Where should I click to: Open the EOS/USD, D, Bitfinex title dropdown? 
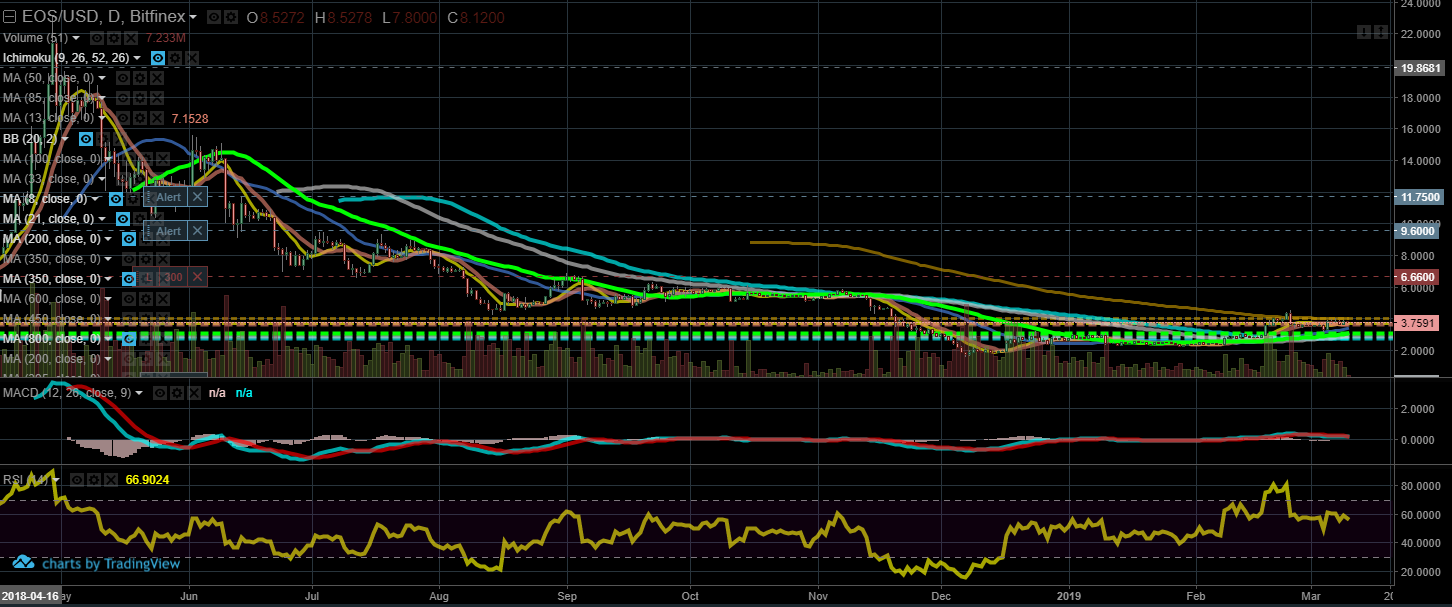[x=193, y=17]
